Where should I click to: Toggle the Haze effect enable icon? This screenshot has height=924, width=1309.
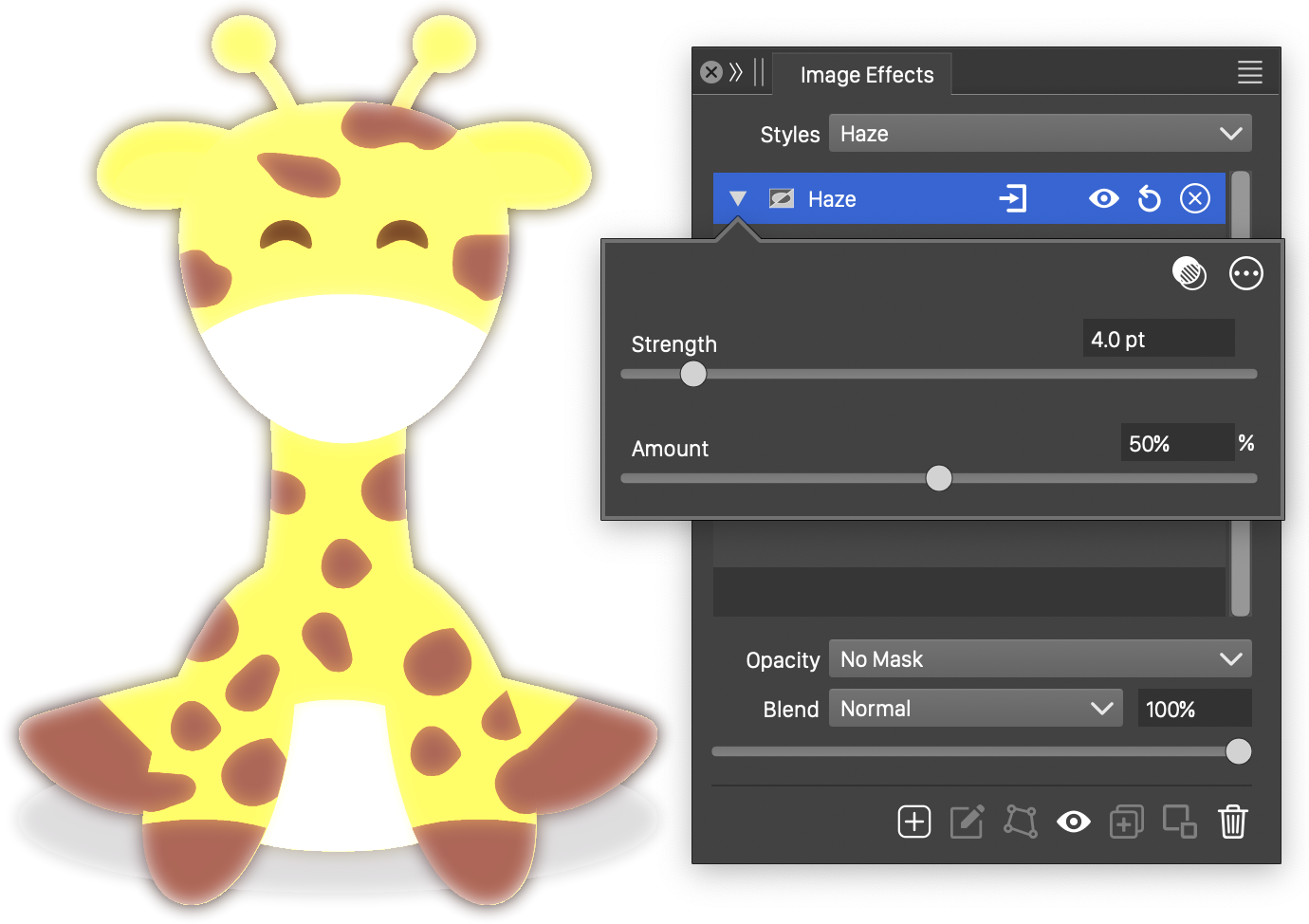point(781,199)
